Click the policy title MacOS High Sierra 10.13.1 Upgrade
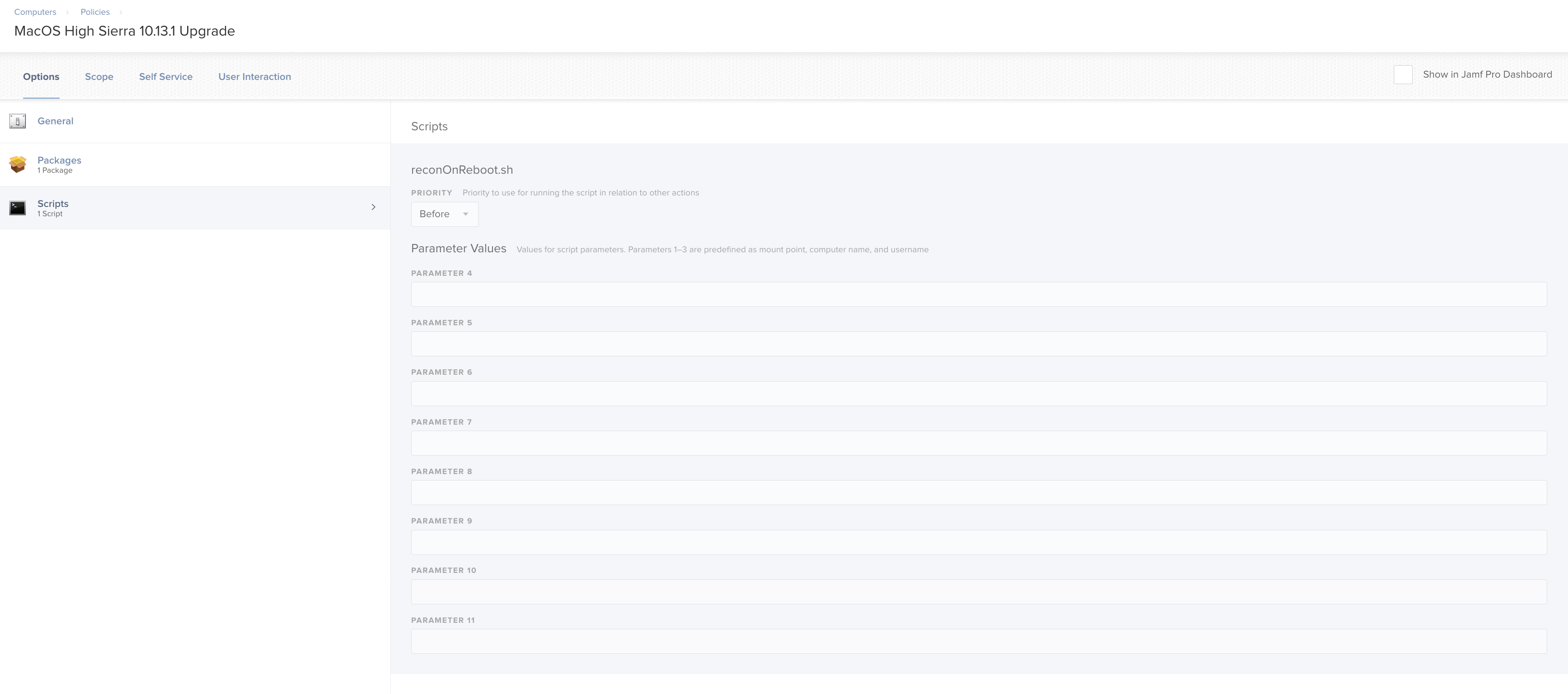Image resolution: width=1568 pixels, height=694 pixels. coord(124,31)
